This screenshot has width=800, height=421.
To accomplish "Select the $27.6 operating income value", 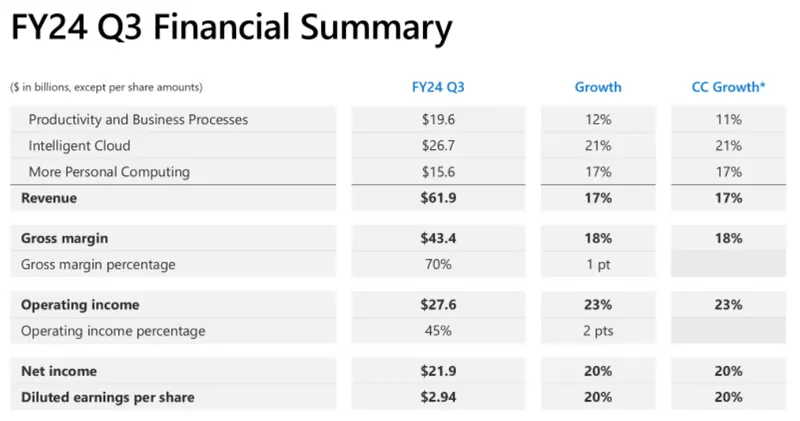I will (438, 305).
